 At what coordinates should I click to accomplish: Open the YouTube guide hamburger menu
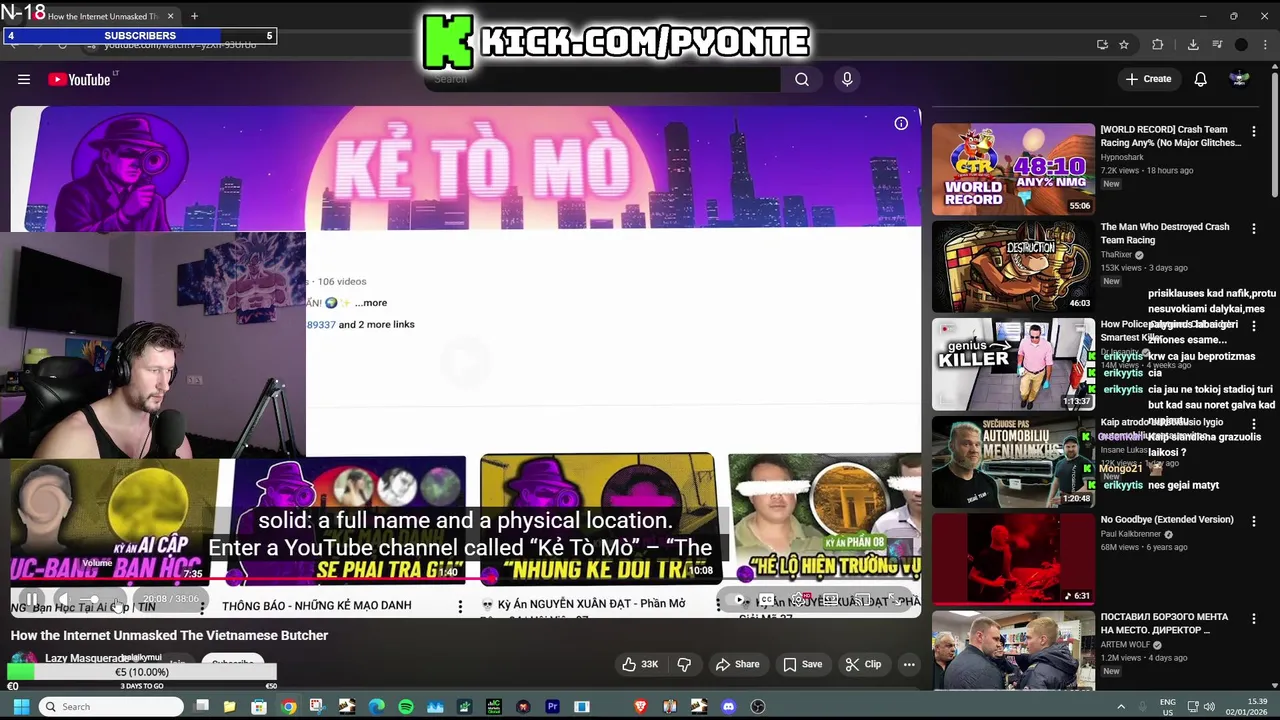click(x=24, y=79)
